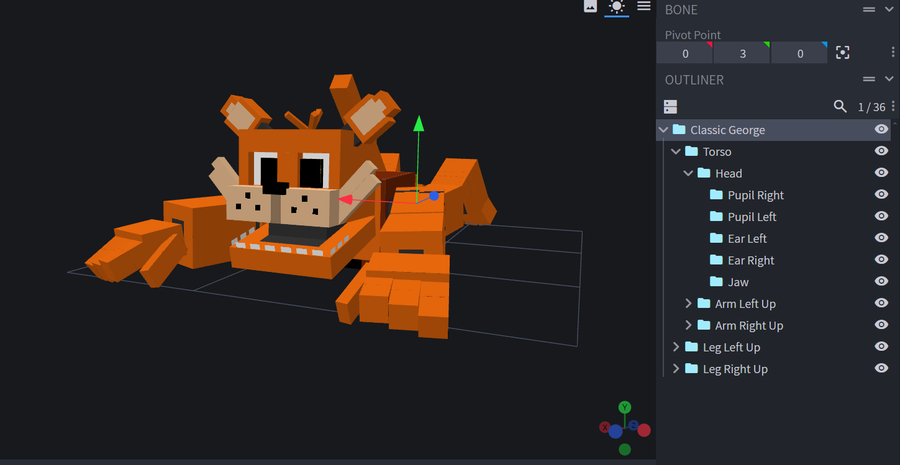This screenshot has height=465, width=900.
Task: Click the Pupil Right folder icon
Action: pos(716,195)
